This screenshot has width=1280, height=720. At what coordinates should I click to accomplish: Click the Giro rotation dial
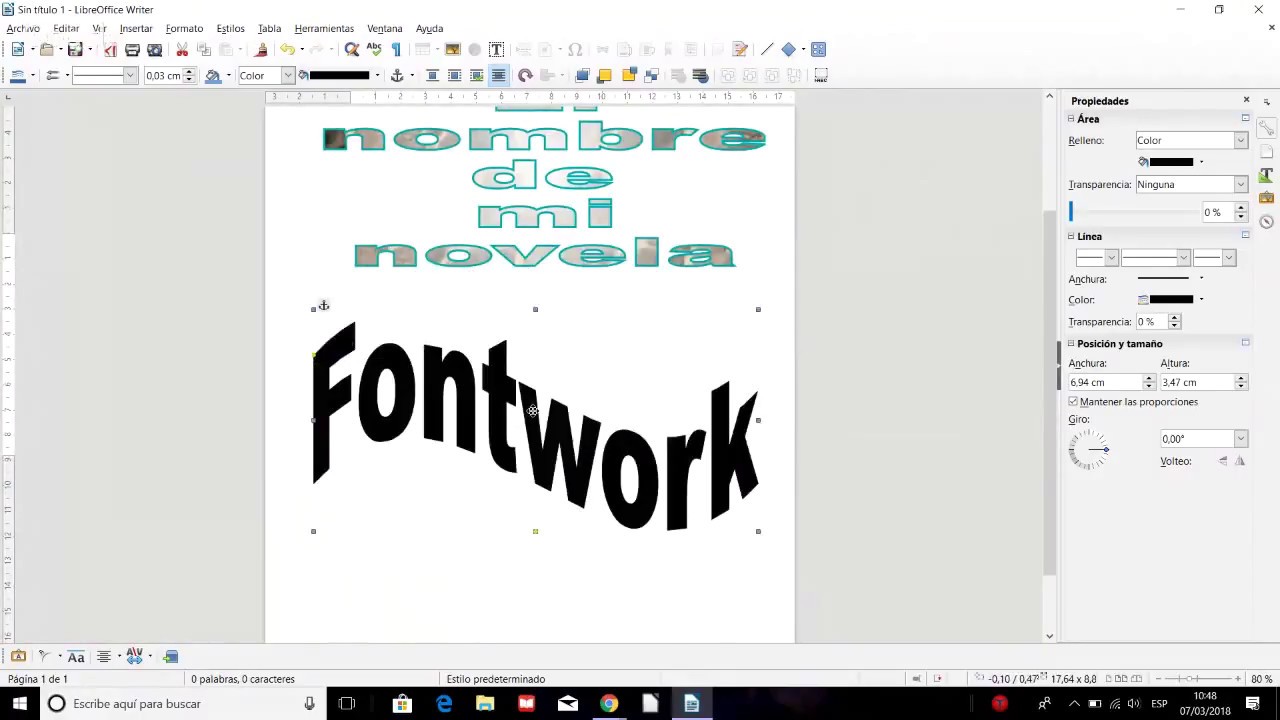[x=1089, y=450]
